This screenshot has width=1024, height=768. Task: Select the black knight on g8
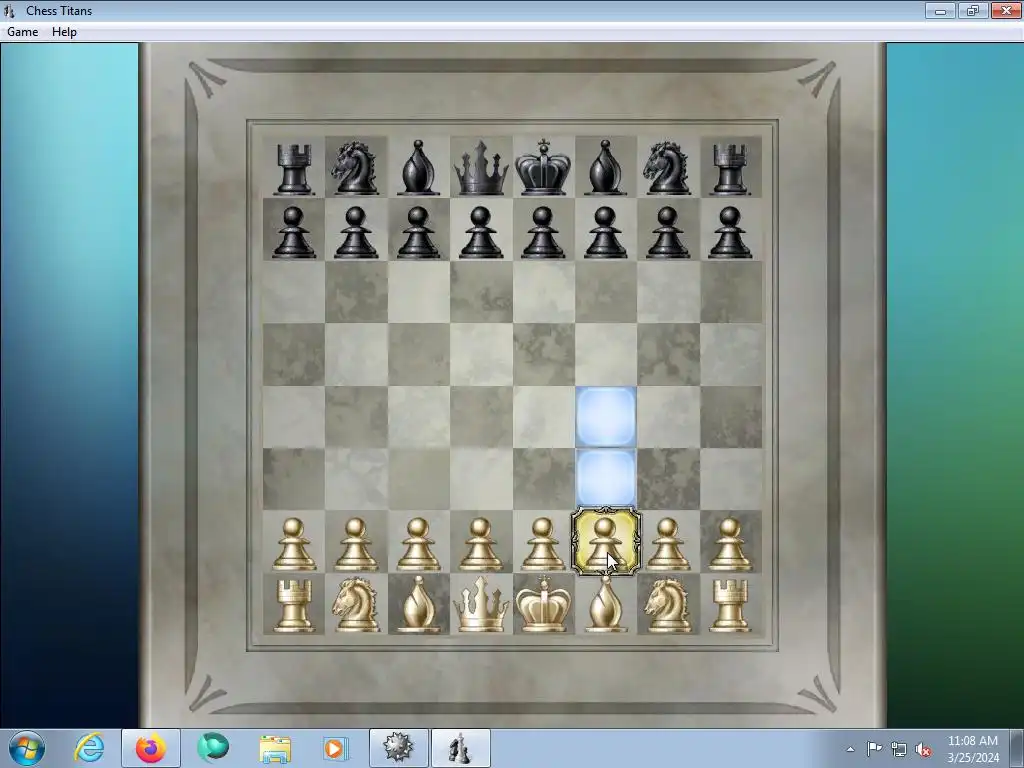pyautogui.click(x=668, y=168)
